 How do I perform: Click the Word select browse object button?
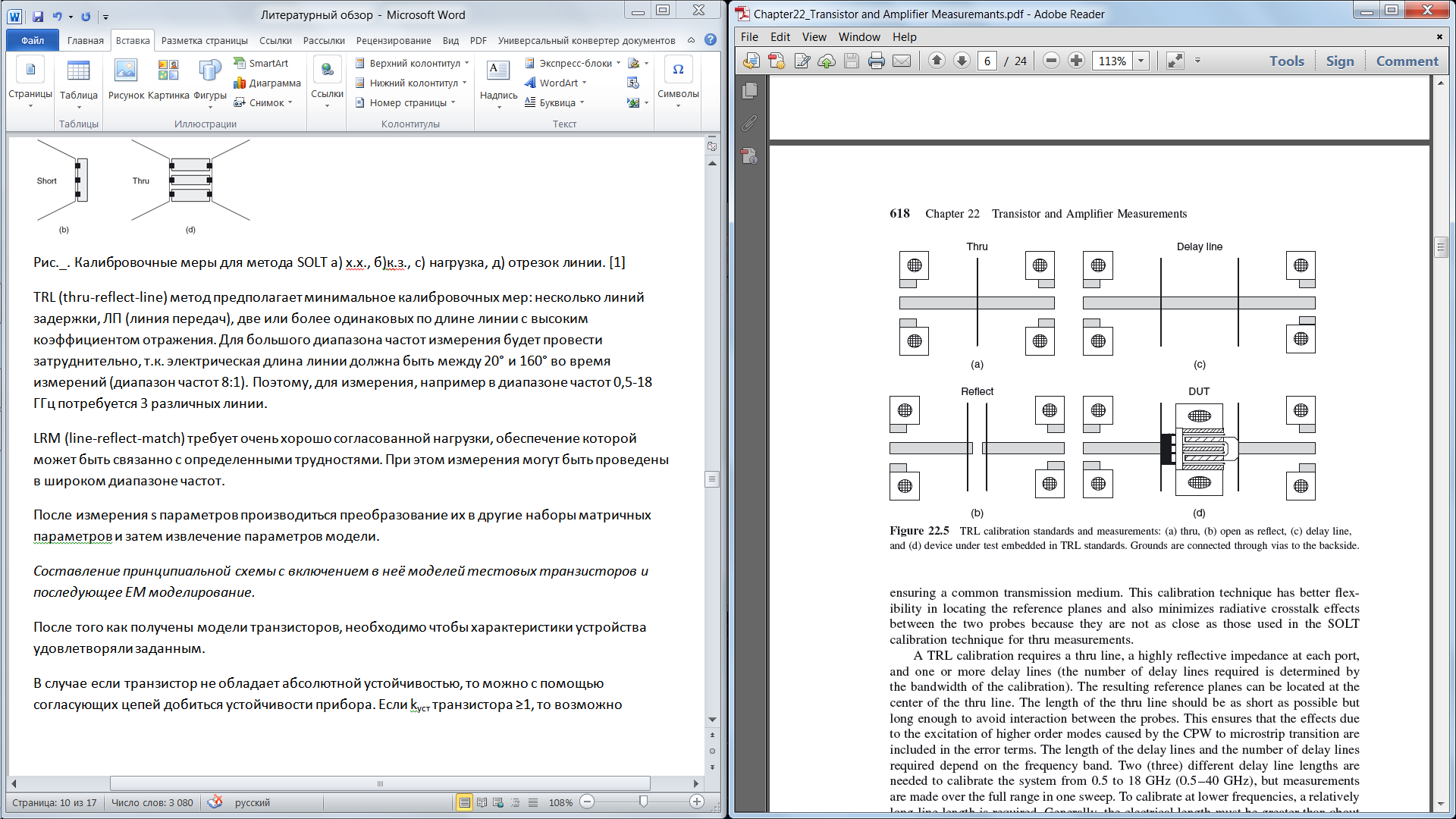tap(712, 751)
